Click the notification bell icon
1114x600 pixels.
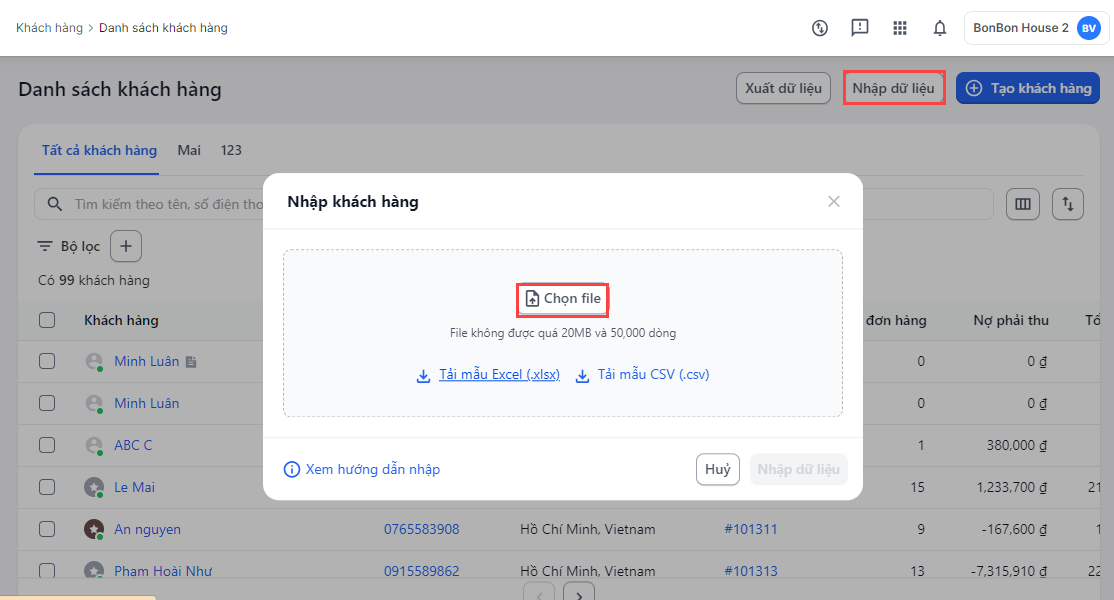tap(940, 28)
